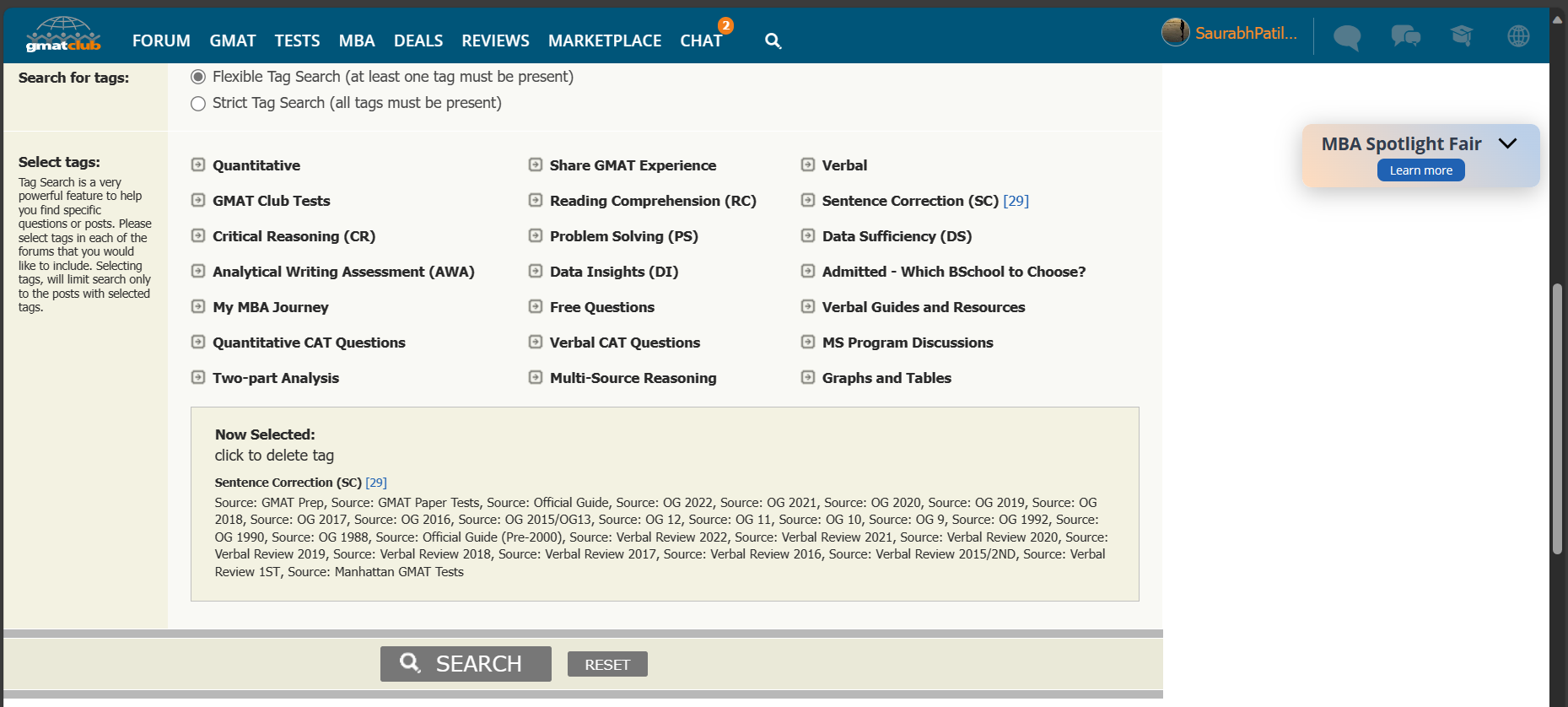Expand the Data Insights (DI) tag
This screenshot has width=1568, height=707.
pos(536,272)
